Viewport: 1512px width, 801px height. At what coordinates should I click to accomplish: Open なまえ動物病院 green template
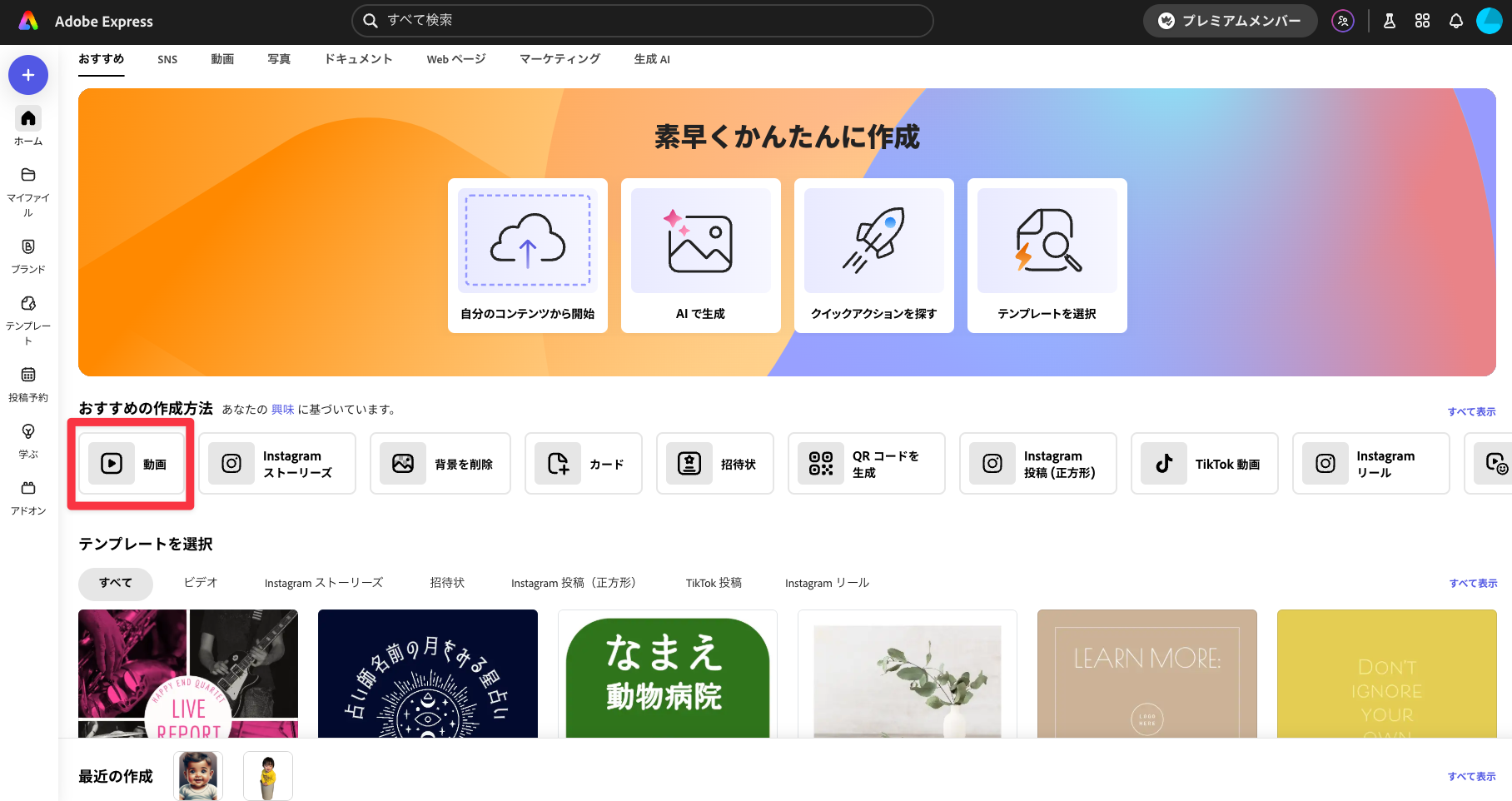point(668,674)
